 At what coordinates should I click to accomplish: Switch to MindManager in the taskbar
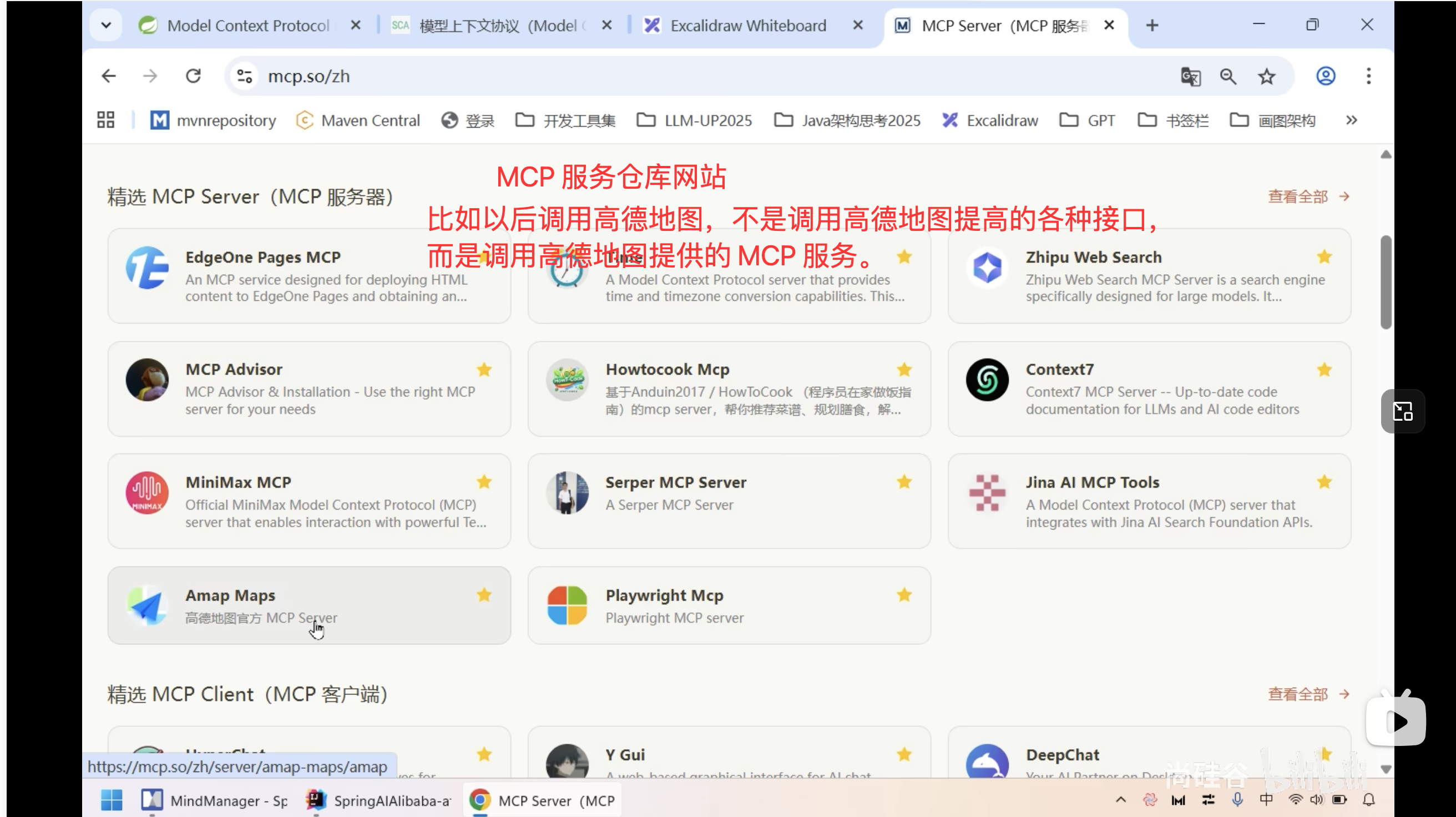point(215,799)
